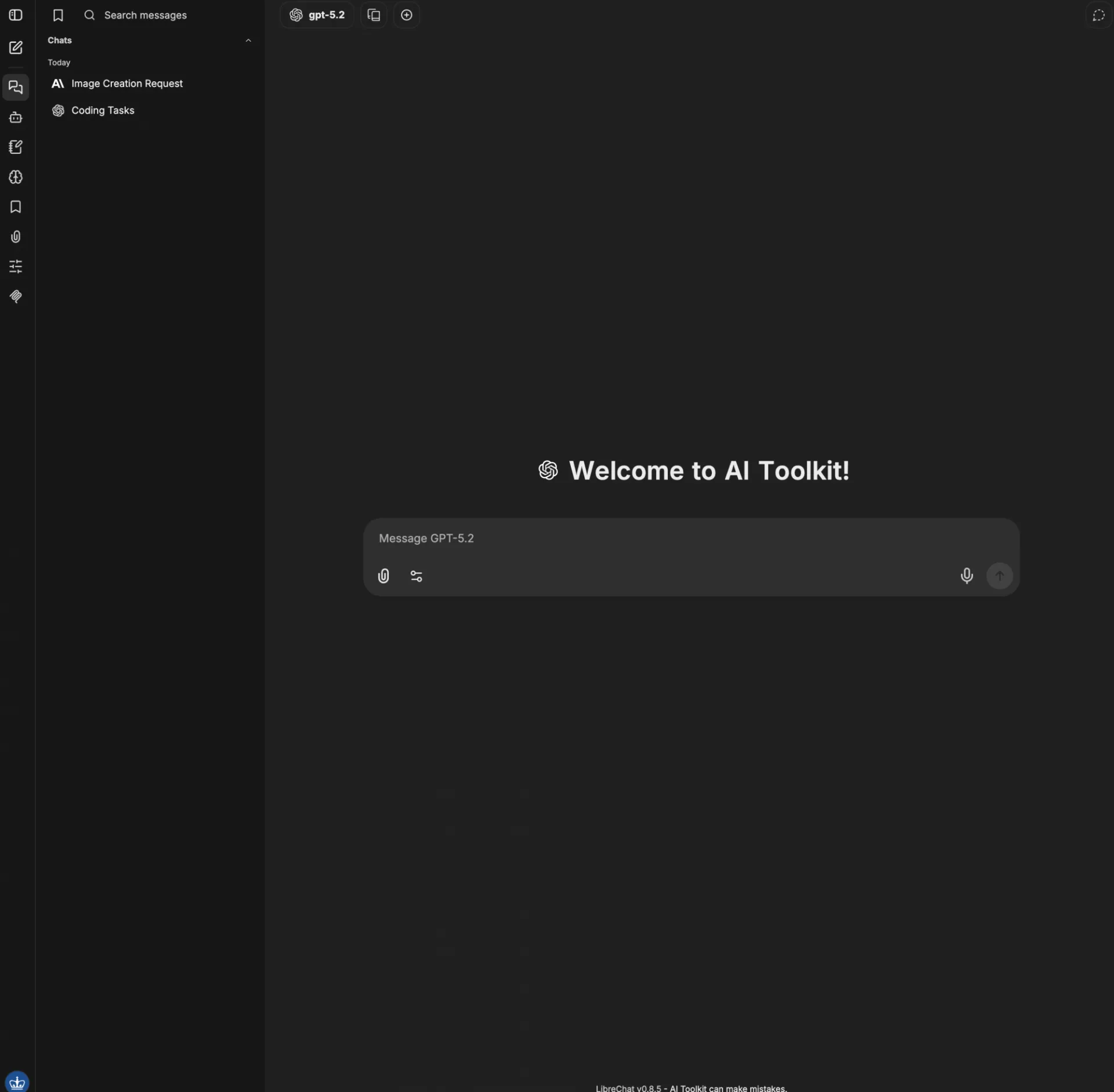
Task: Click the OpenAI logo beside welcome heading
Action: click(548, 471)
